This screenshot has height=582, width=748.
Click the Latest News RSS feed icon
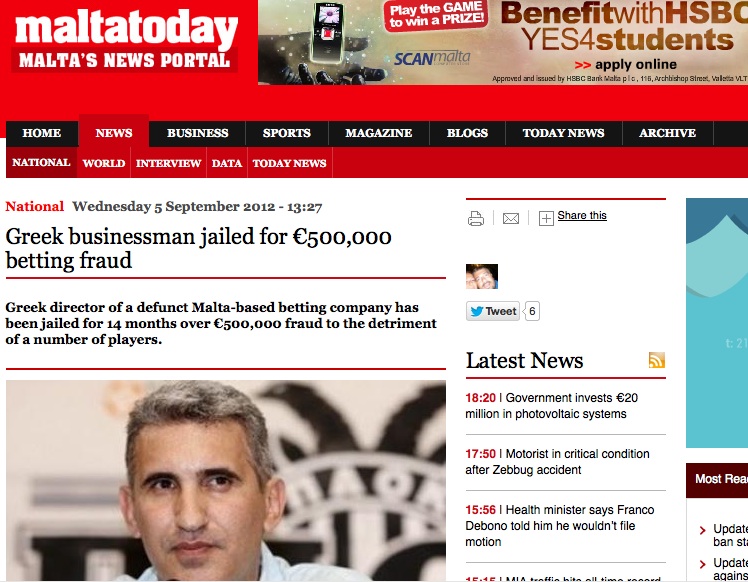tap(657, 360)
